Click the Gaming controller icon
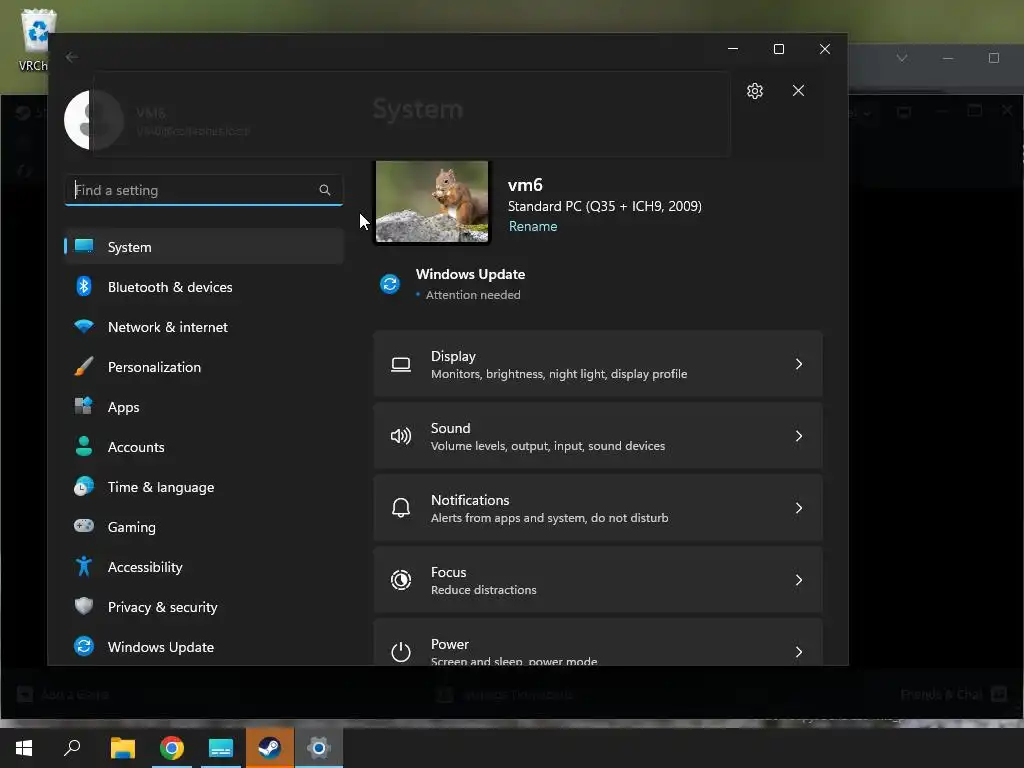The width and height of the screenshot is (1024, 768). (84, 526)
